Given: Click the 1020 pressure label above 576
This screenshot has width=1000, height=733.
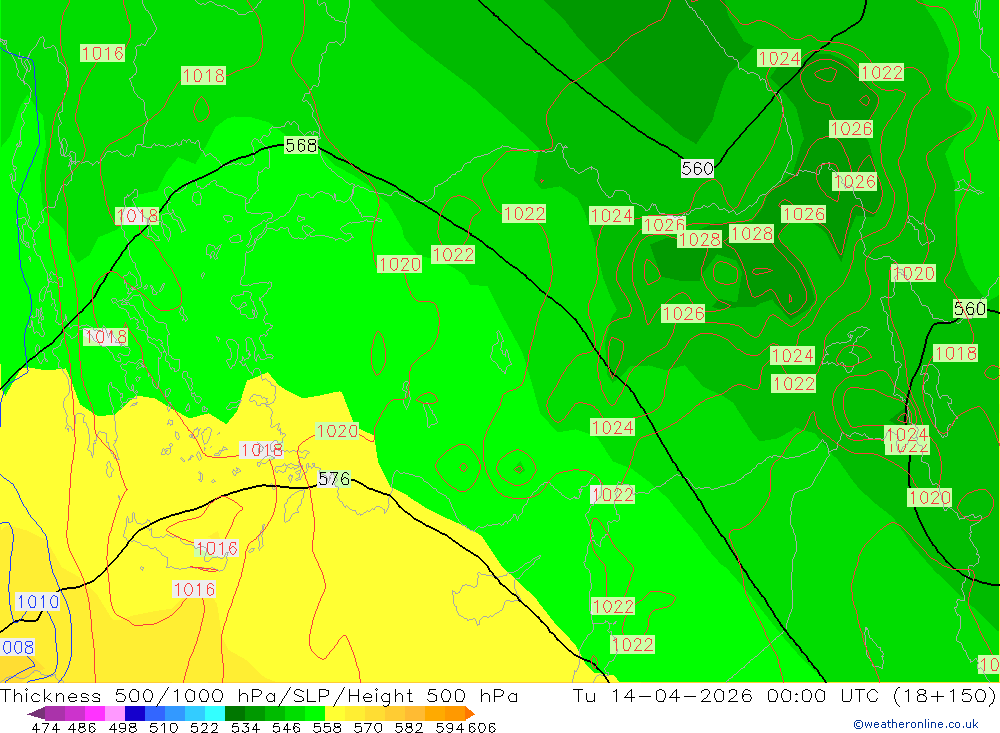Looking at the screenshot, I should click(337, 431).
